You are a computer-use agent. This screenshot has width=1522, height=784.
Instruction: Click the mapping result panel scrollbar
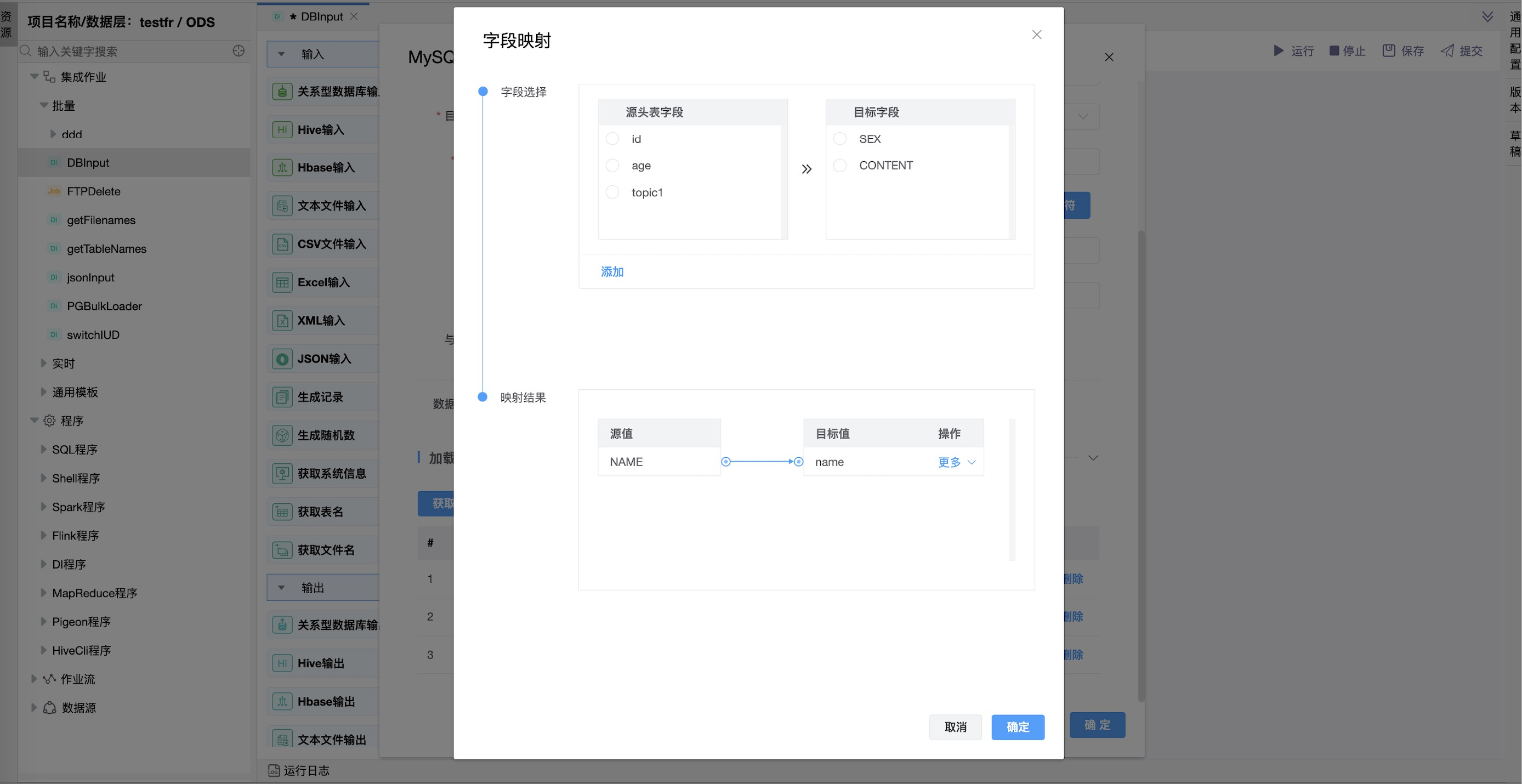tap(1012, 489)
